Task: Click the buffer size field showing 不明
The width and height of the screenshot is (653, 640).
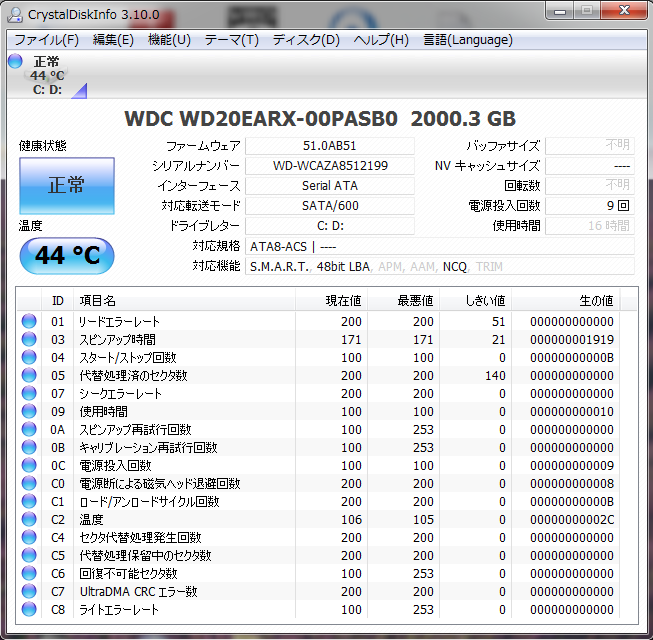Action: pyautogui.click(x=590, y=146)
